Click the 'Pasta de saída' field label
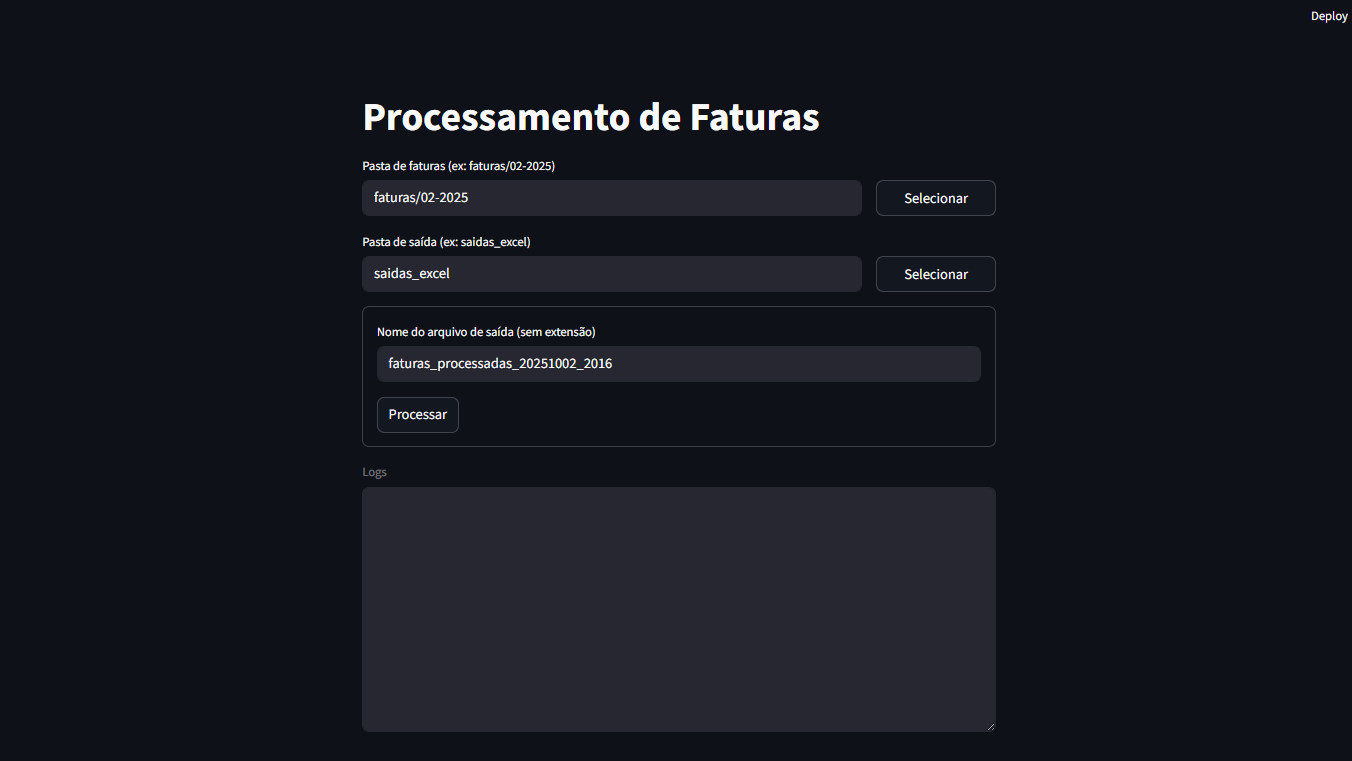Screen dimensions: 1352x761 click(399, 242)
